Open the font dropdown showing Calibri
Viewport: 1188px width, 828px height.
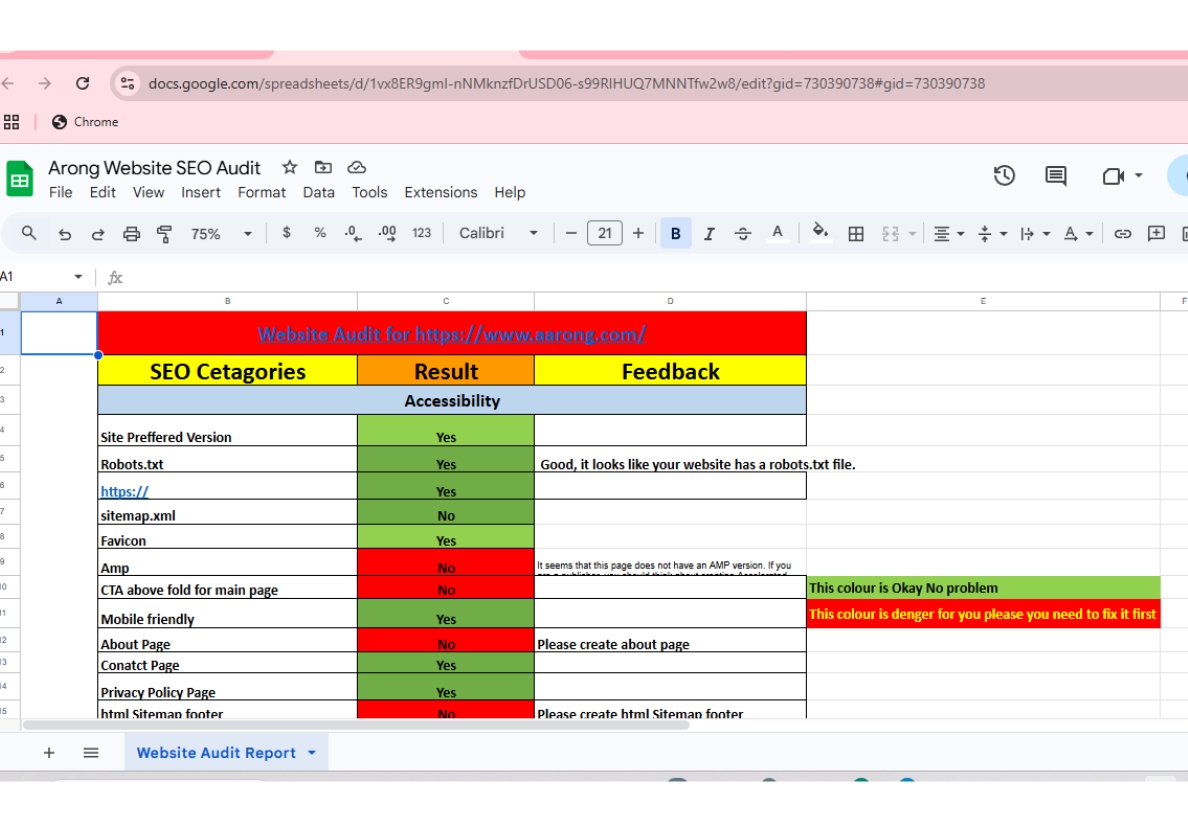point(497,233)
